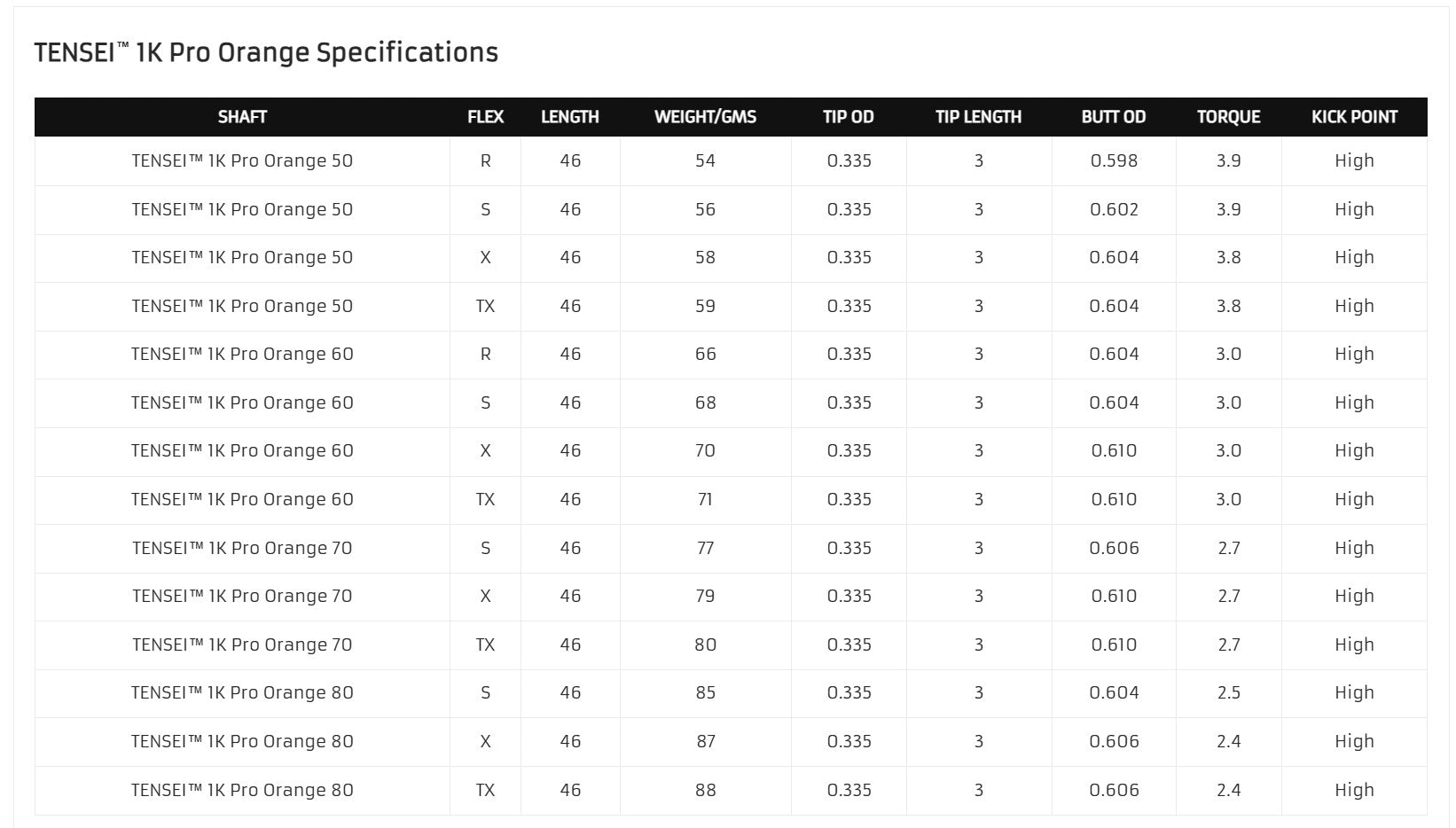Screen dimensions: 1456x828
Task: Click the weight value 54
Action: coord(705,160)
